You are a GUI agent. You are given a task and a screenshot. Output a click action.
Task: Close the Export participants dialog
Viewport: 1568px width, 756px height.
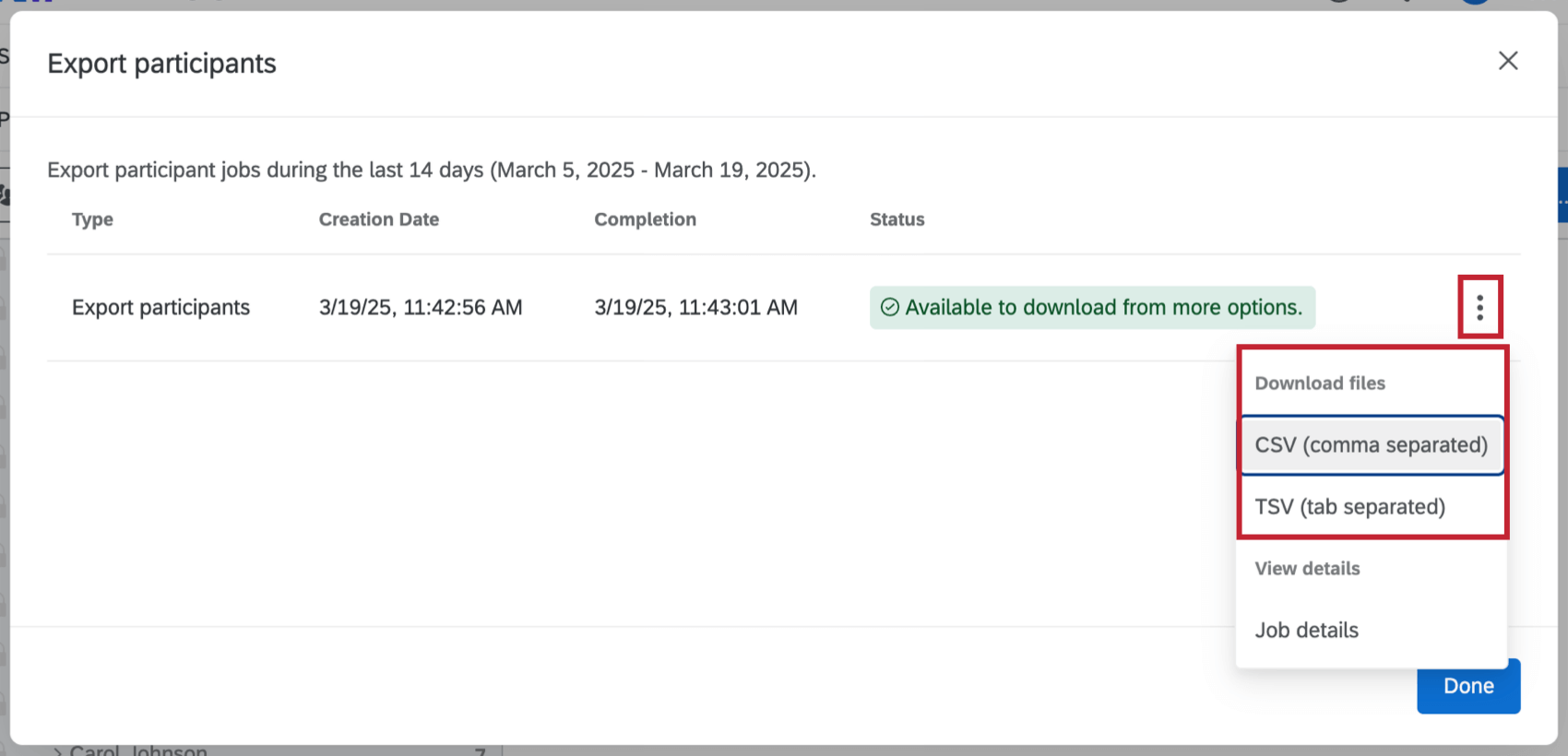[1507, 61]
